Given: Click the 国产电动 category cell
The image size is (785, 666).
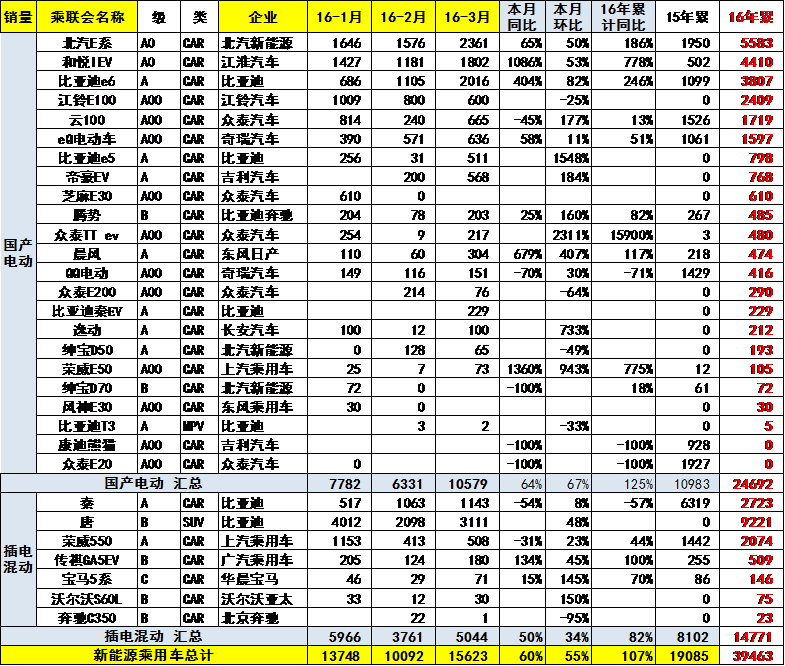Looking at the screenshot, I should coord(18,253).
